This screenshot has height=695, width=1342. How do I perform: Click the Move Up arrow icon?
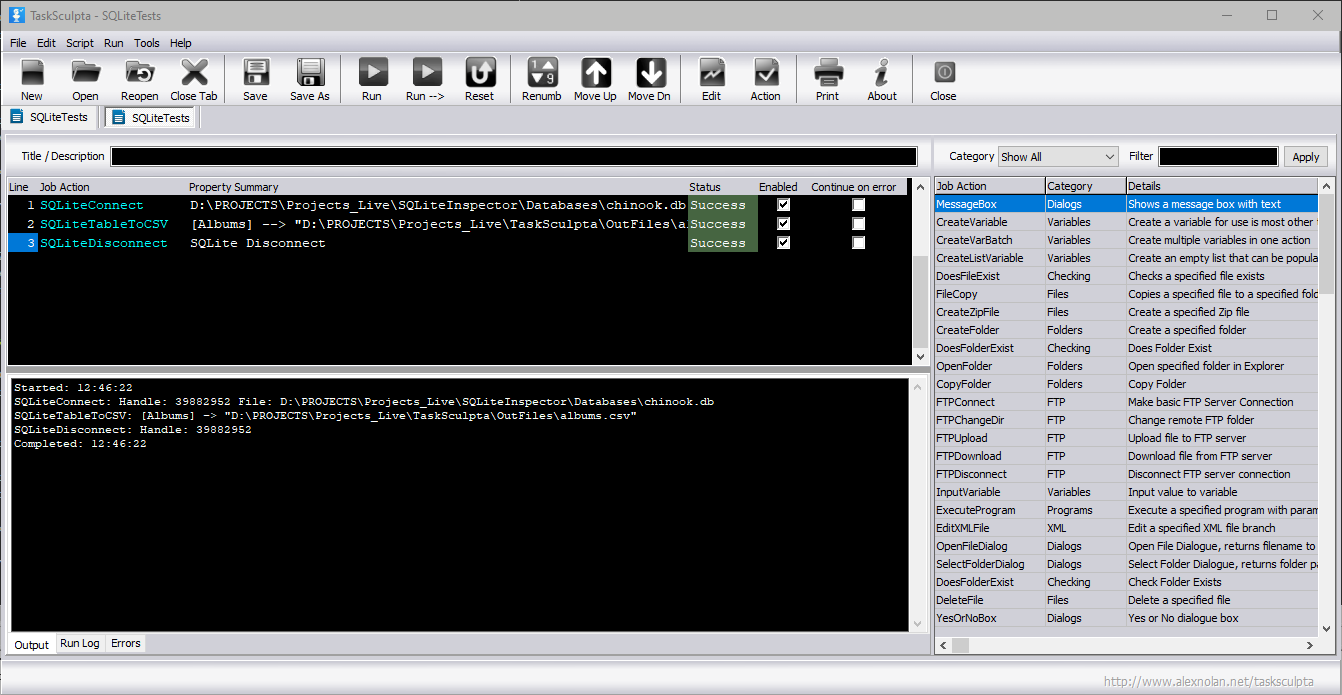pyautogui.click(x=596, y=74)
